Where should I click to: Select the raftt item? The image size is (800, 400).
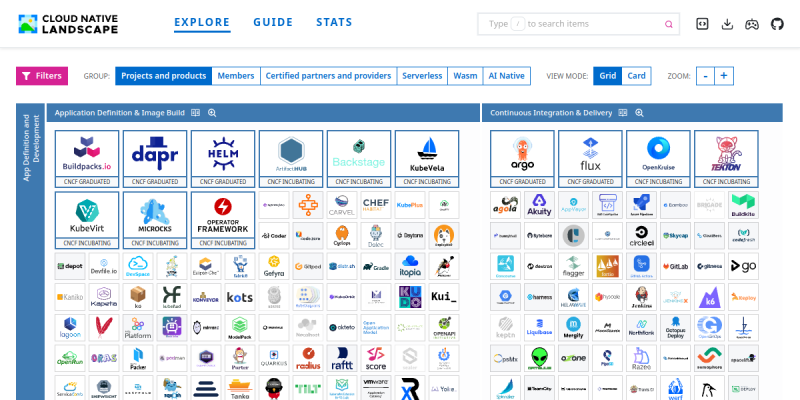[x=342, y=358]
